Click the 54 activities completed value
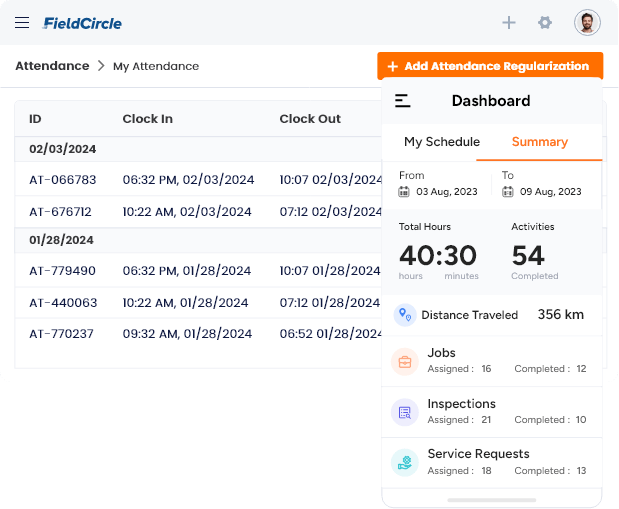 (x=528, y=255)
